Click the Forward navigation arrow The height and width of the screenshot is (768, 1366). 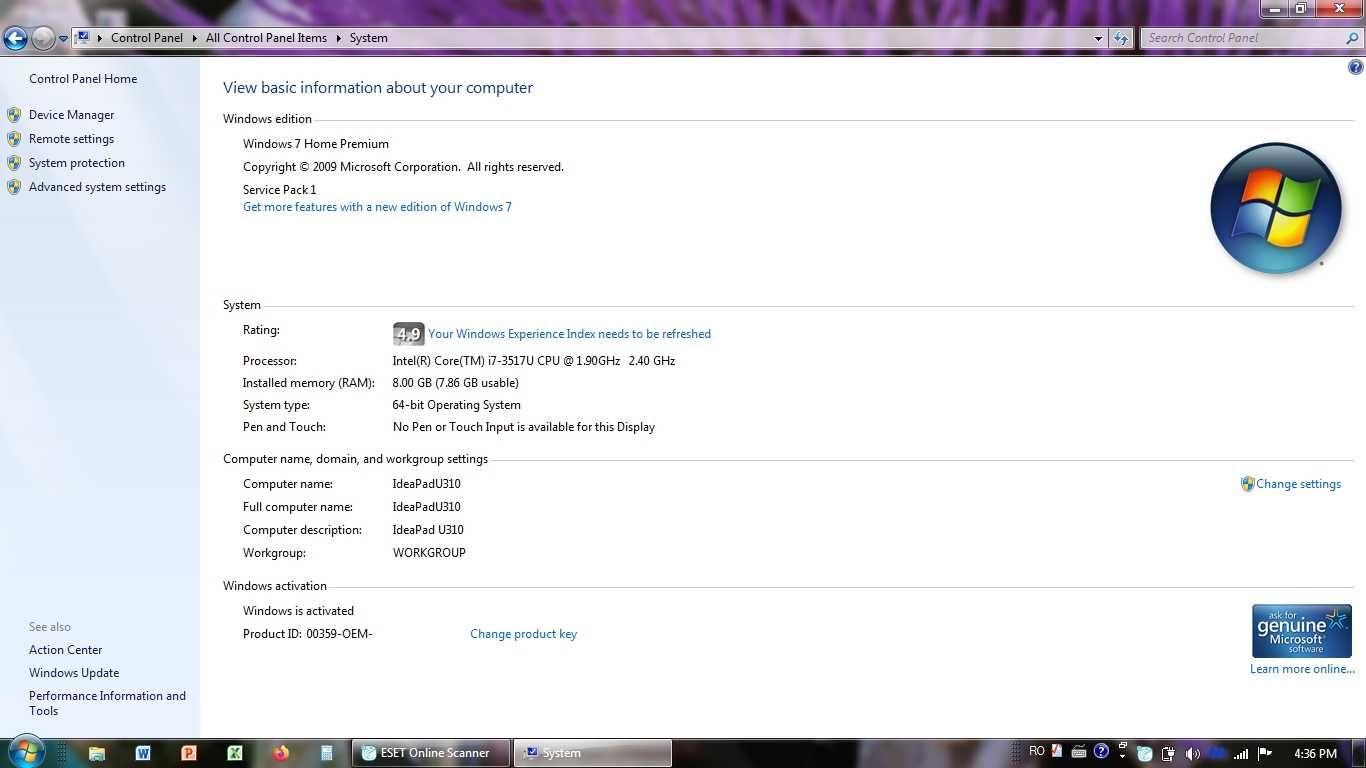click(43, 38)
